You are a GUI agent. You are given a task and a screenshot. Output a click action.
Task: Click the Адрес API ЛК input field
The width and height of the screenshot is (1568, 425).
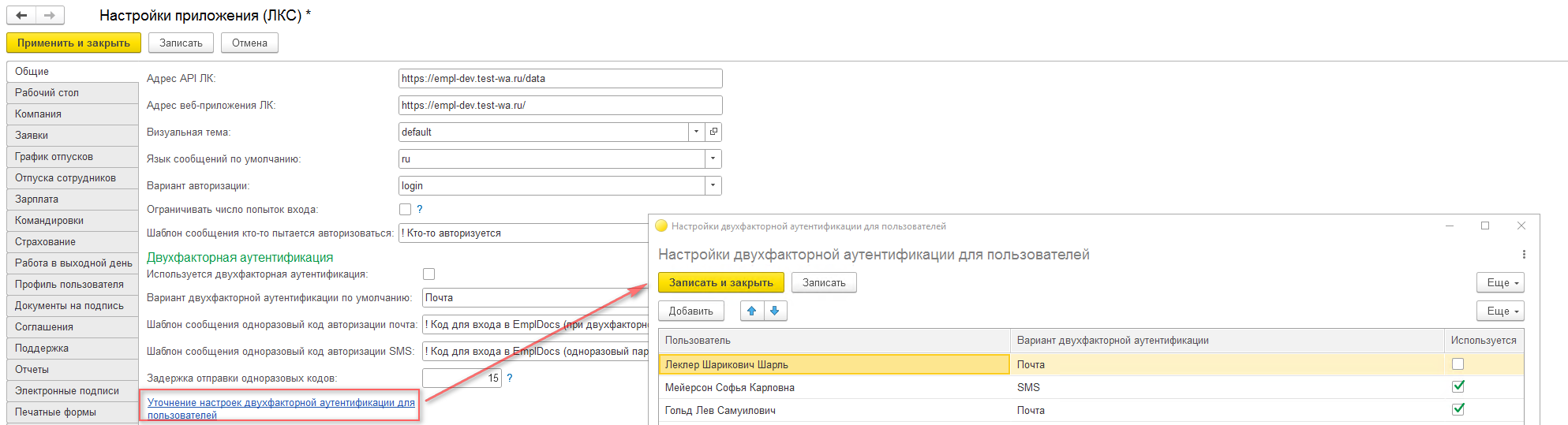(x=559, y=78)
